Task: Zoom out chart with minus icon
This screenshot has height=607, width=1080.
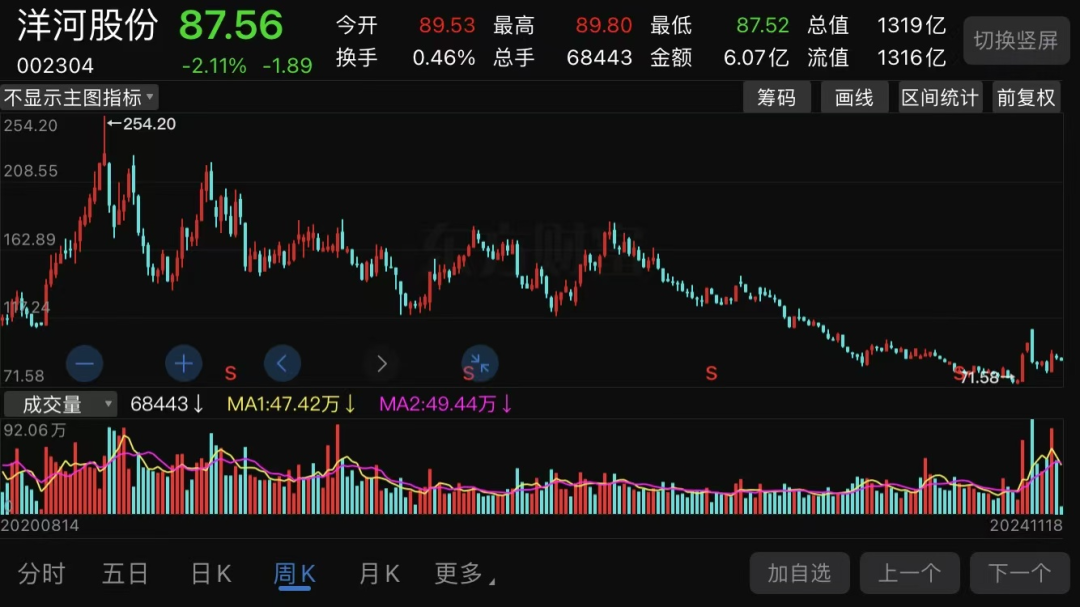Action: [85, 363]
